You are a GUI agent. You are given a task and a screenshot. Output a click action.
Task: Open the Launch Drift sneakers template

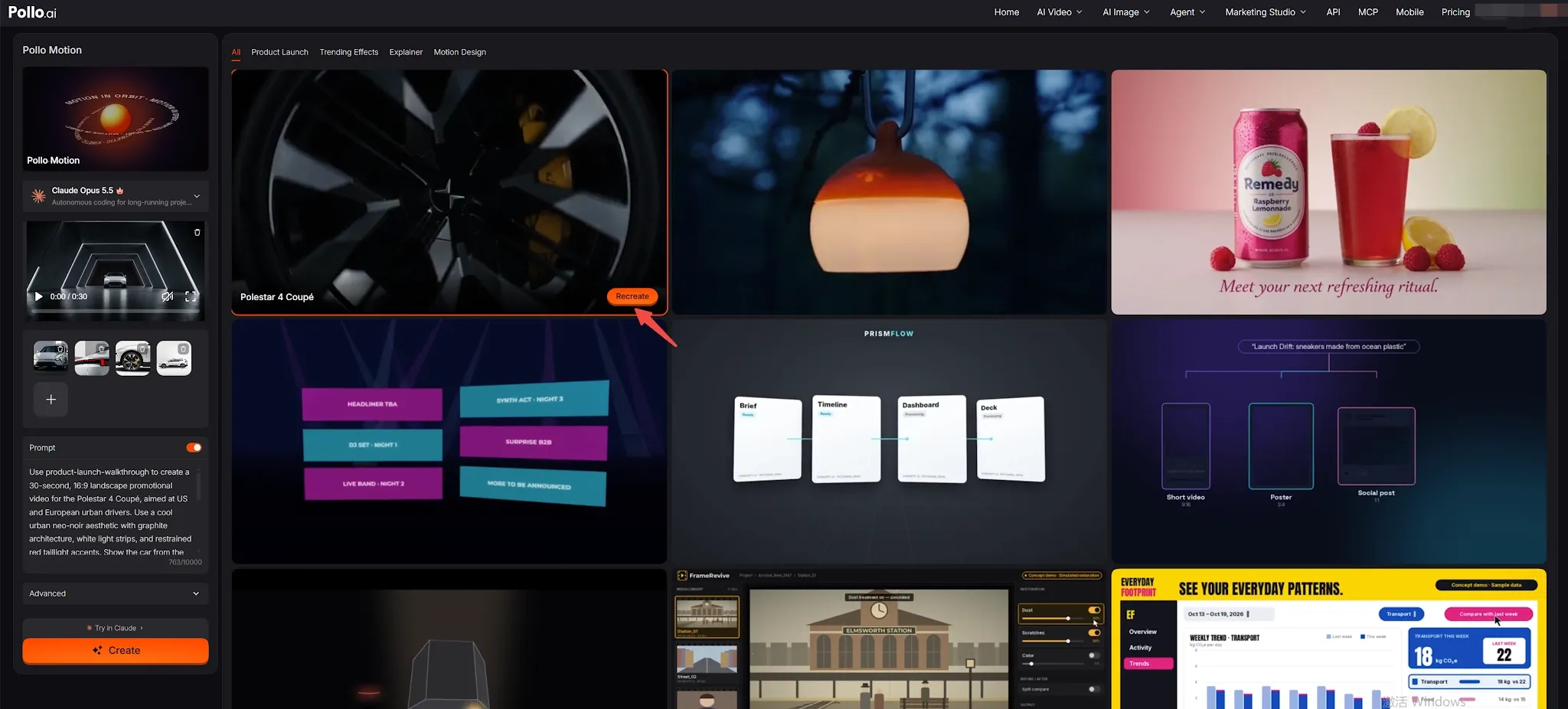[x=1328, y=442]
